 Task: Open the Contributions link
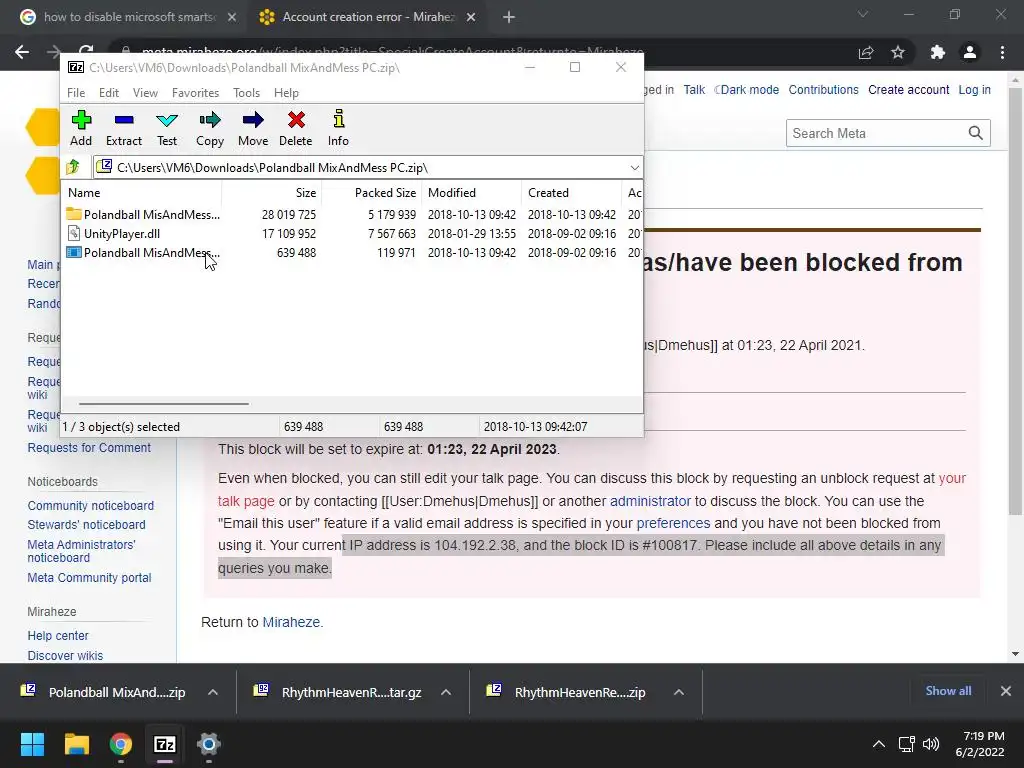(x=823, y=89)
